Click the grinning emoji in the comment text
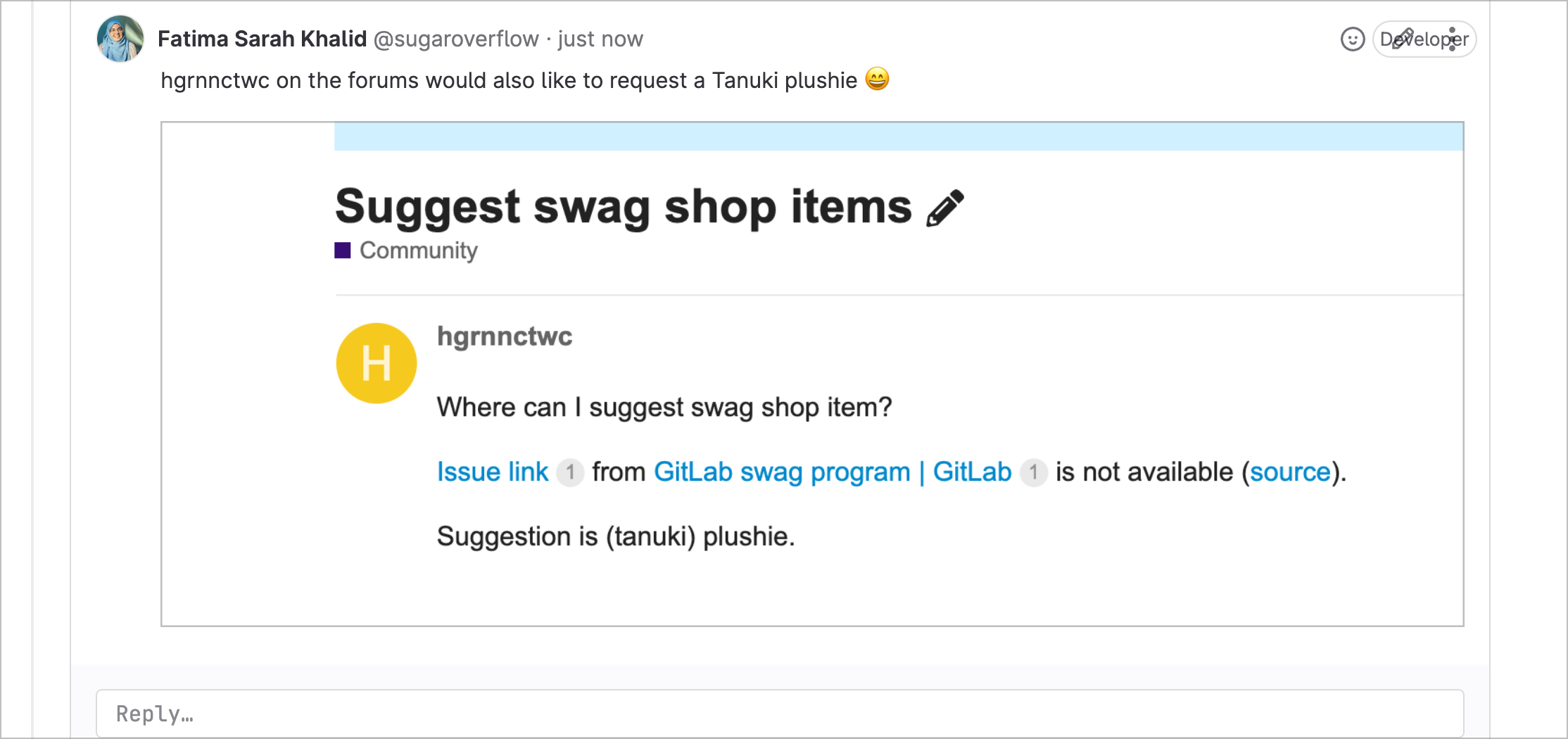Image resolution: width=1568 pixels, height=739 pixels. [877, 80]
